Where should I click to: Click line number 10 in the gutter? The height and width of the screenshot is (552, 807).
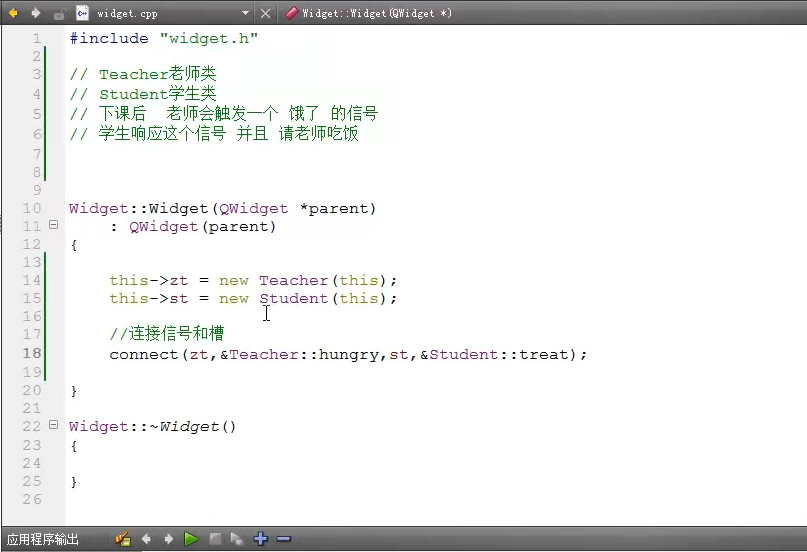[x=31, y=208]
